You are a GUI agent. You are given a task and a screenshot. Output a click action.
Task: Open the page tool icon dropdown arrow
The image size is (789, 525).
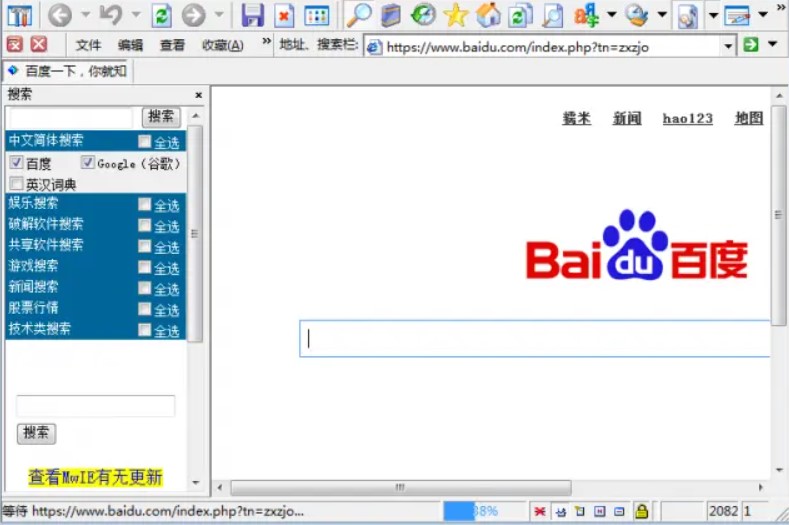[713, 15]
